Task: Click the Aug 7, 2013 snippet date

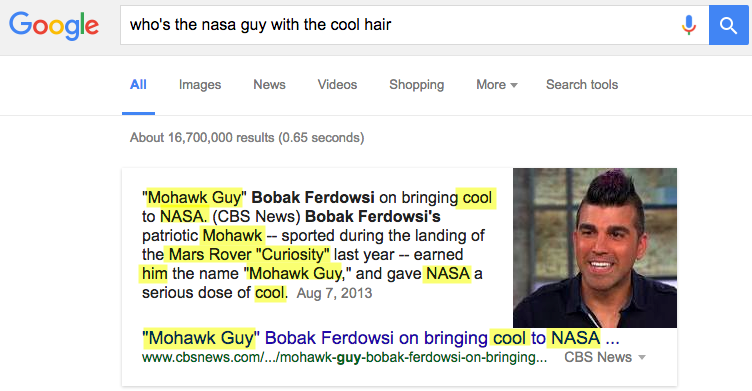Action: point(334,293)
